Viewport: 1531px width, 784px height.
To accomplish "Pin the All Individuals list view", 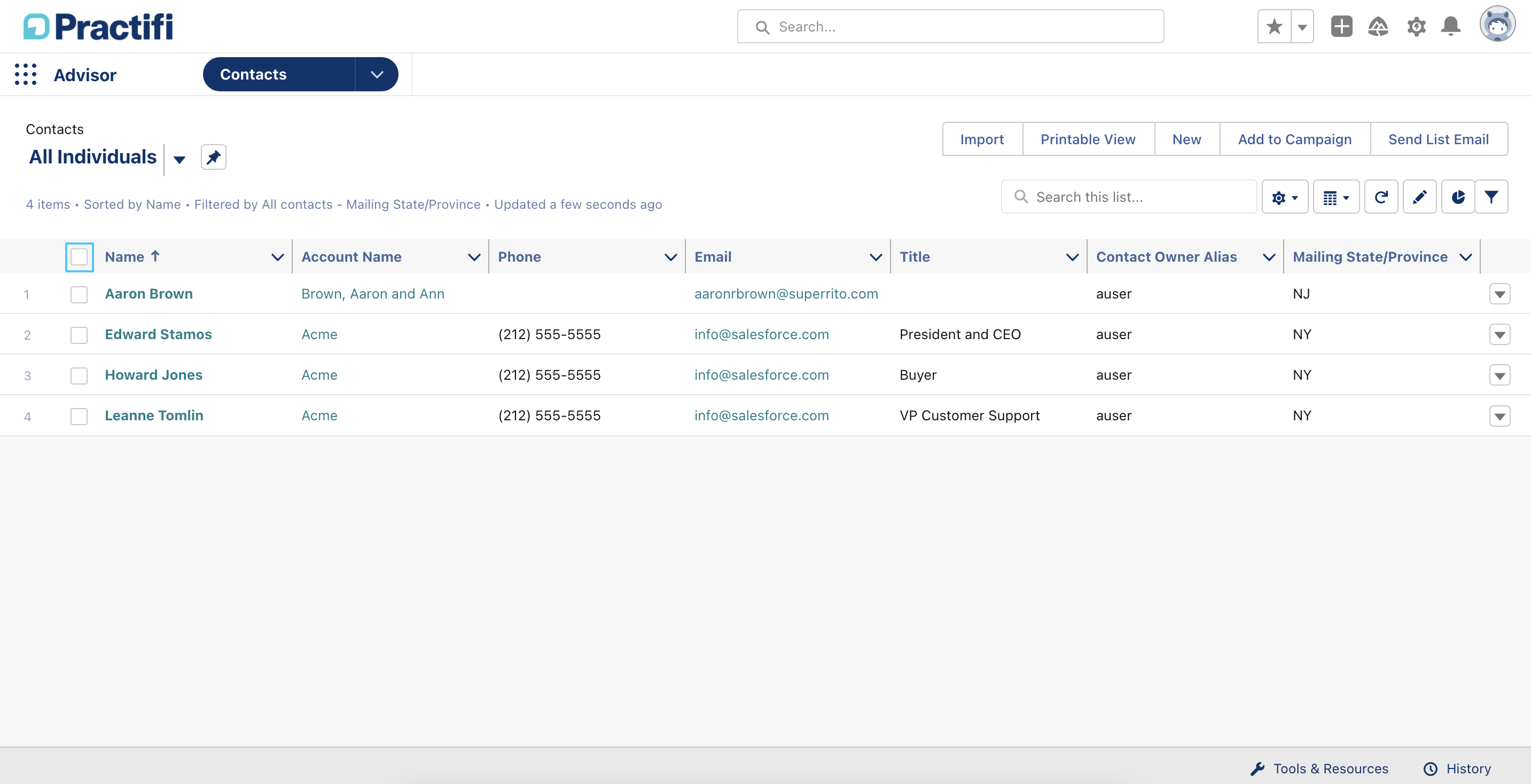I will tap(213, 158).
